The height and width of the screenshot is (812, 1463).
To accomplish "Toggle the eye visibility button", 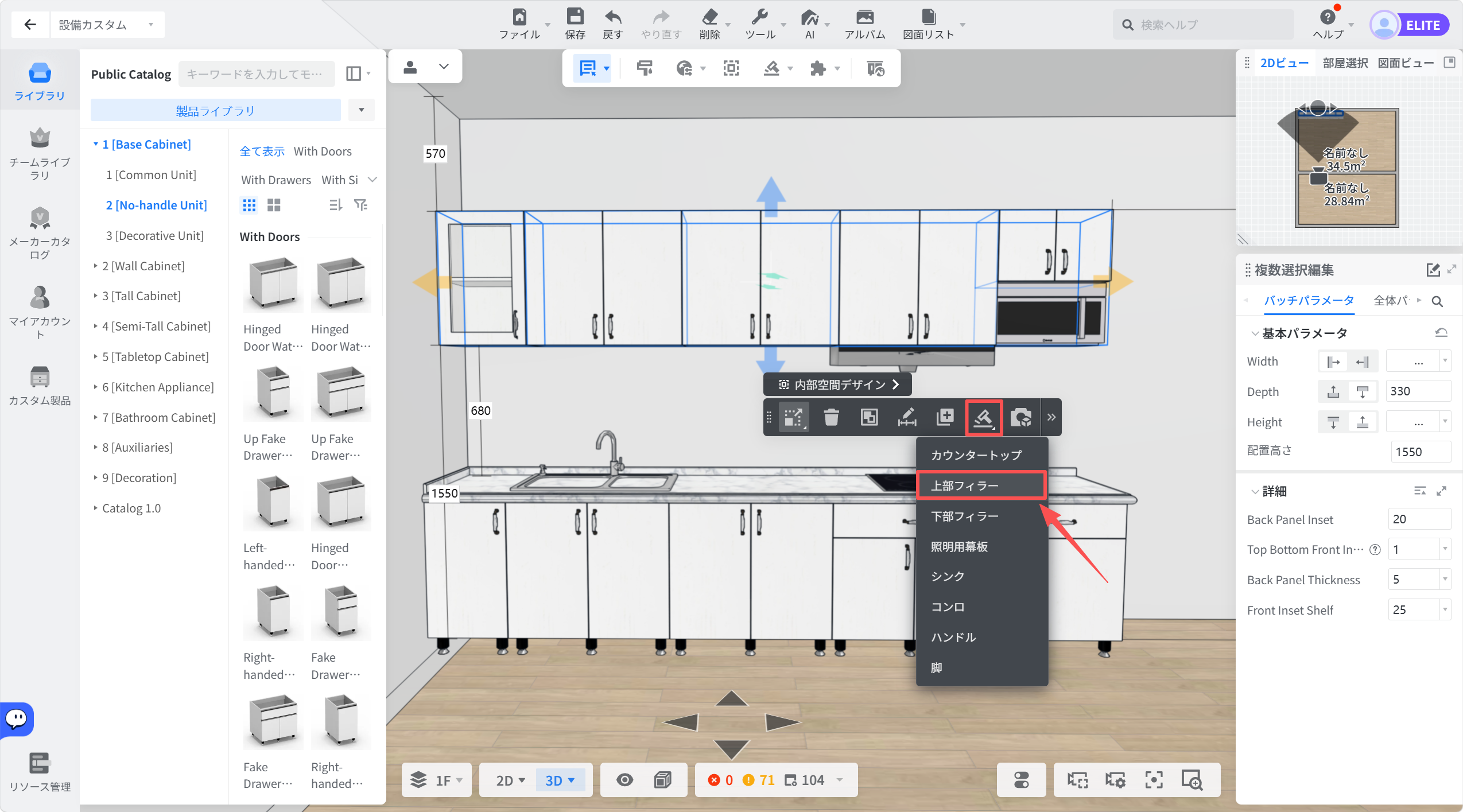I will point(624,780).
